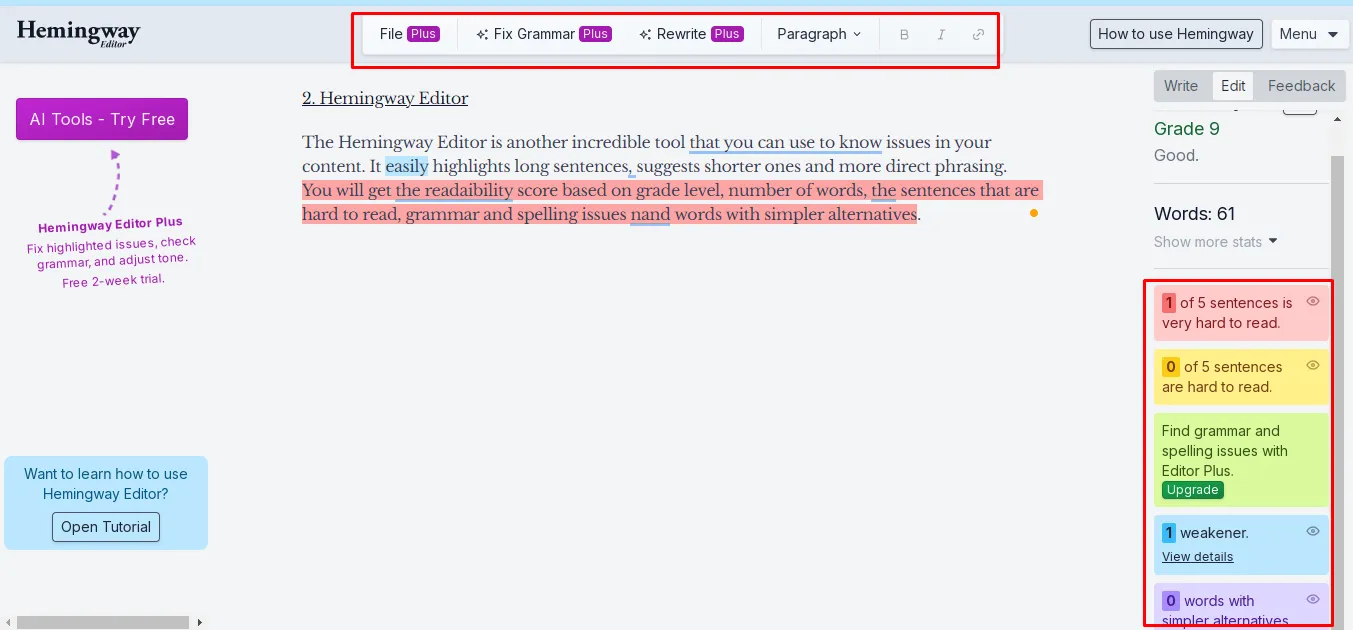Click the up arrow of the sidebar scrollbar
Image resolution: width=1353 pixels, height=630 pixels.
point(1338,119)
